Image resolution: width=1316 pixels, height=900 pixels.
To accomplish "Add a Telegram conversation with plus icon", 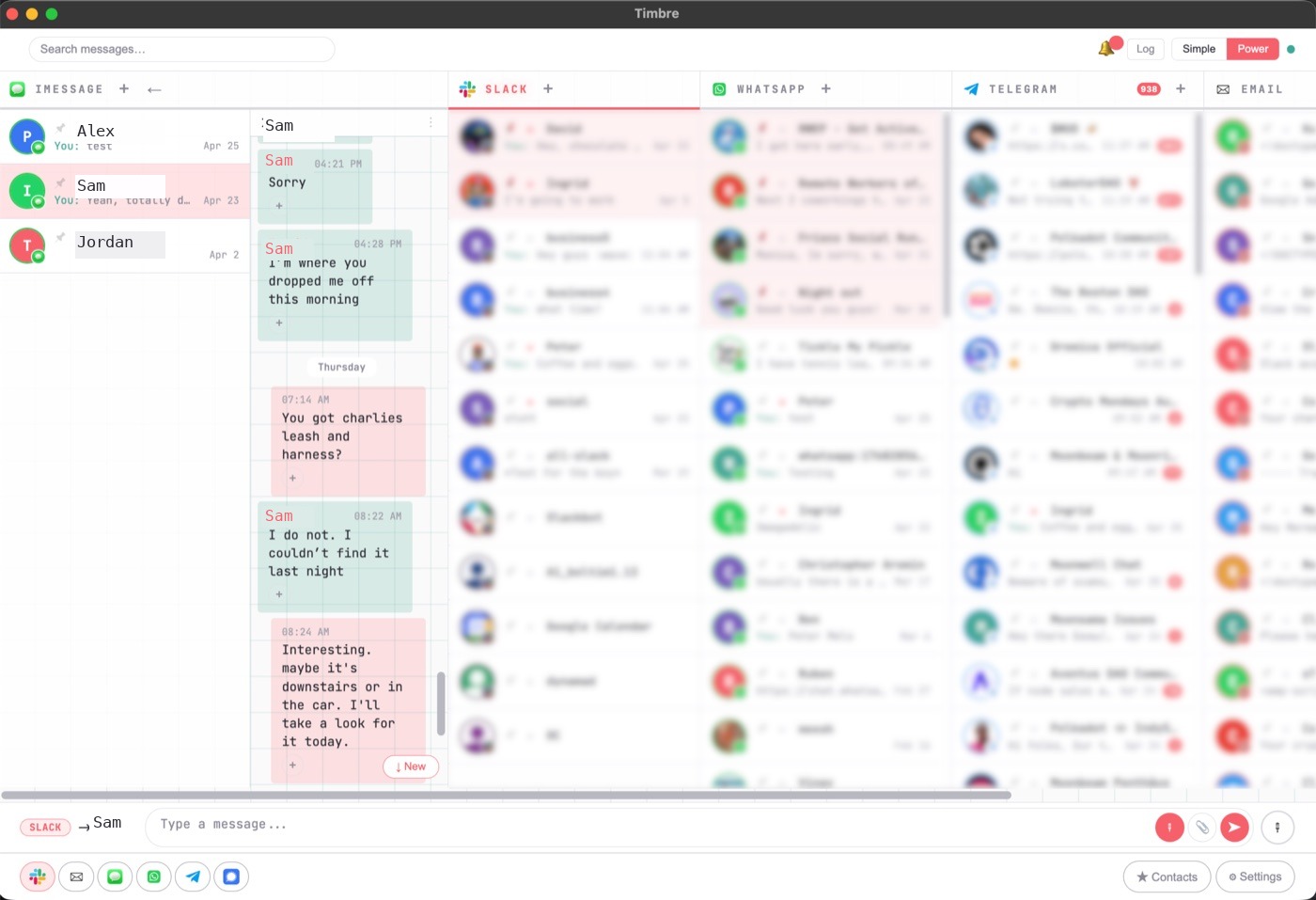I will (1181, 88).
